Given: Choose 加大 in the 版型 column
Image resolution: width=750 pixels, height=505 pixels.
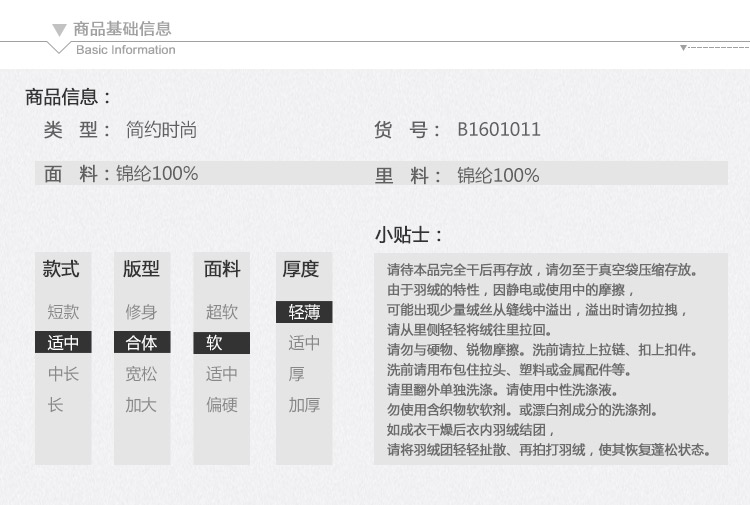Looking at the screenshot, I should click(x=141, y=405).
